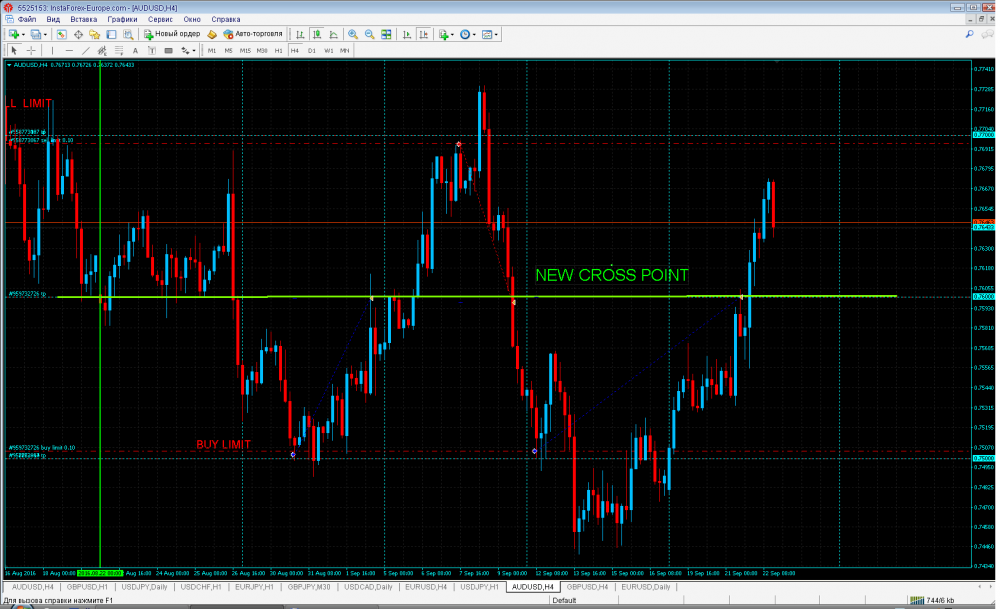Open the Сервис menu
This screenshot has width=1000, height=609.
tap(160, 19)
